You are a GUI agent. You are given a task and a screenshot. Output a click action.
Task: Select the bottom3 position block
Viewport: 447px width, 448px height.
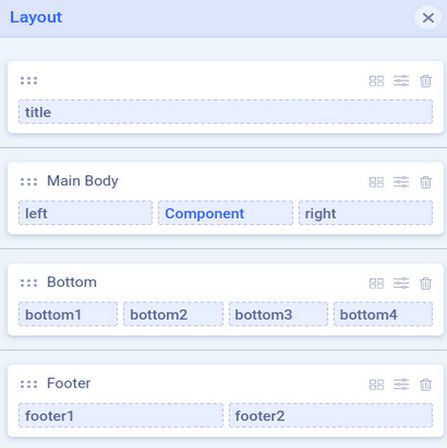tap(278, 314)
